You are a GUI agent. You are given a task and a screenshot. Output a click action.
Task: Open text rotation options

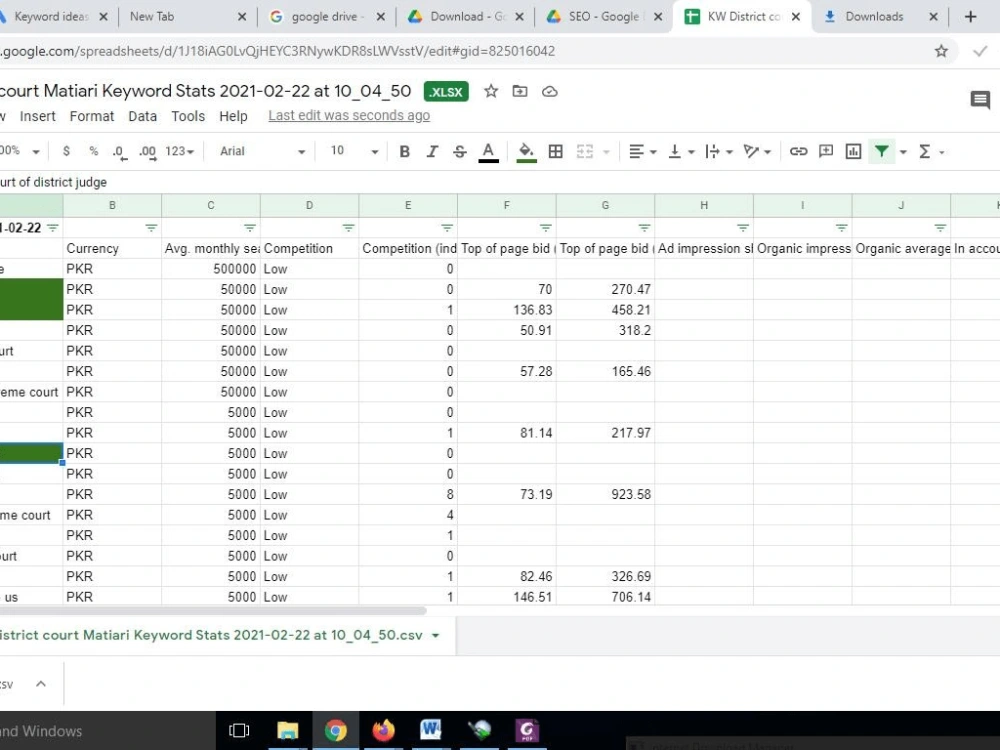[x=757, y=151]
